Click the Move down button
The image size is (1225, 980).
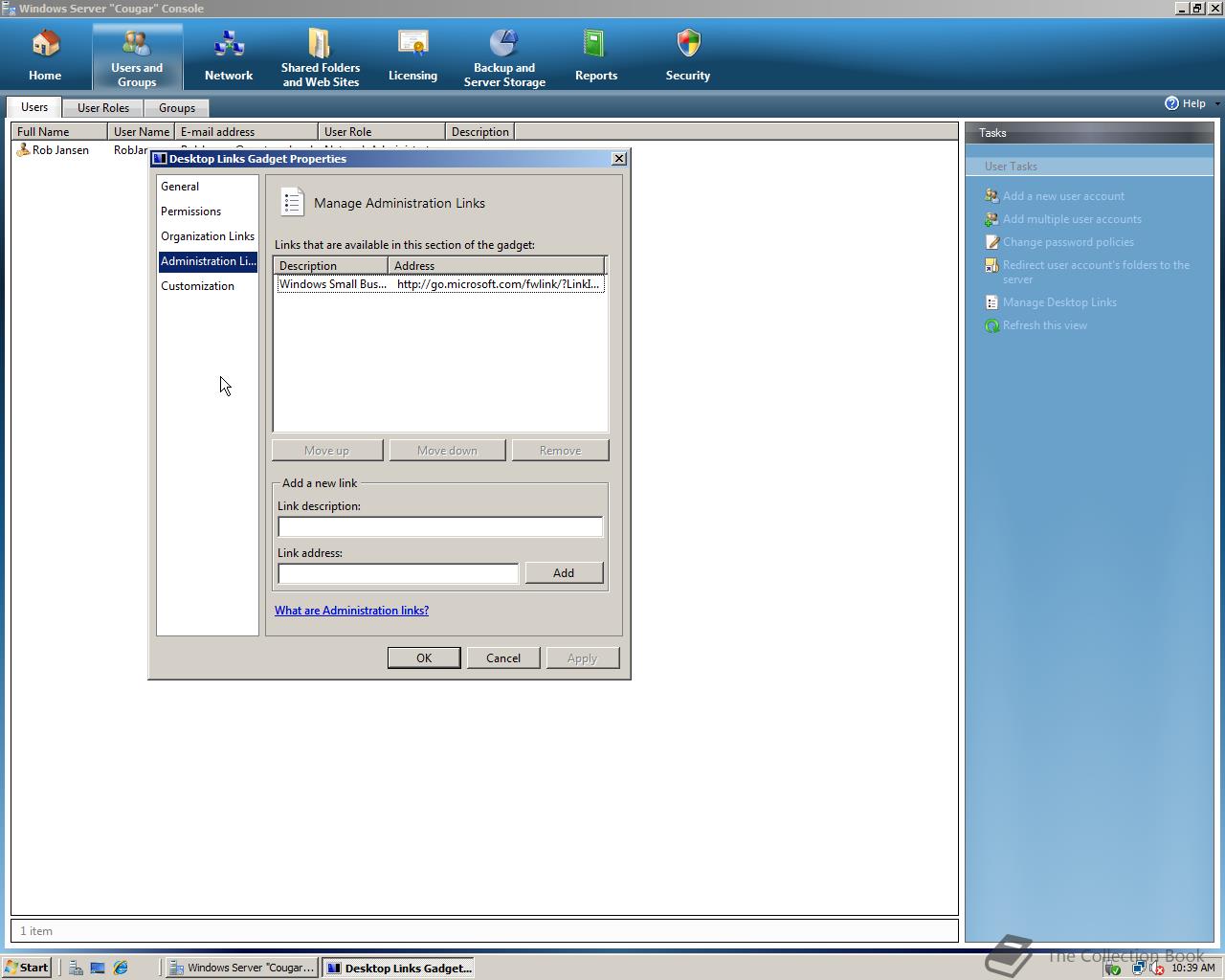pos(447,451)
